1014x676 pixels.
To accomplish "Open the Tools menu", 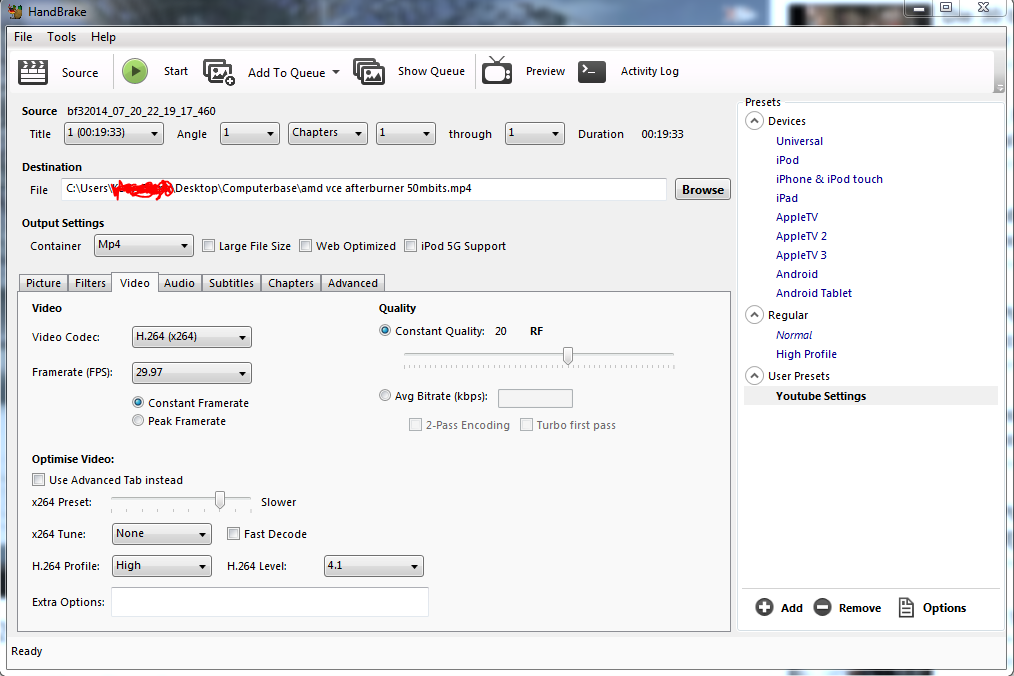I will coord(61,37).
